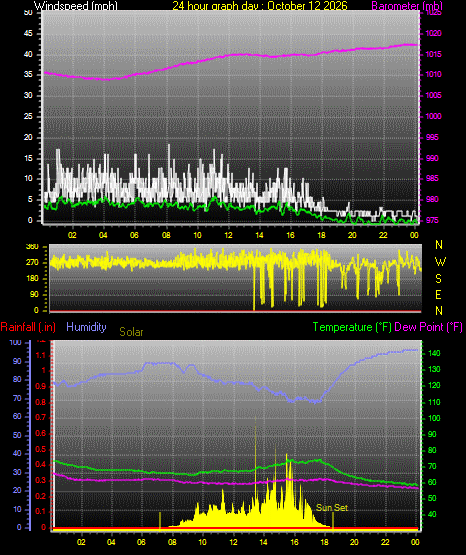This screenshot has height=555, width=466.
Task: Click the "0.5" rainfall axis value
Action: (x=41, y=450)
